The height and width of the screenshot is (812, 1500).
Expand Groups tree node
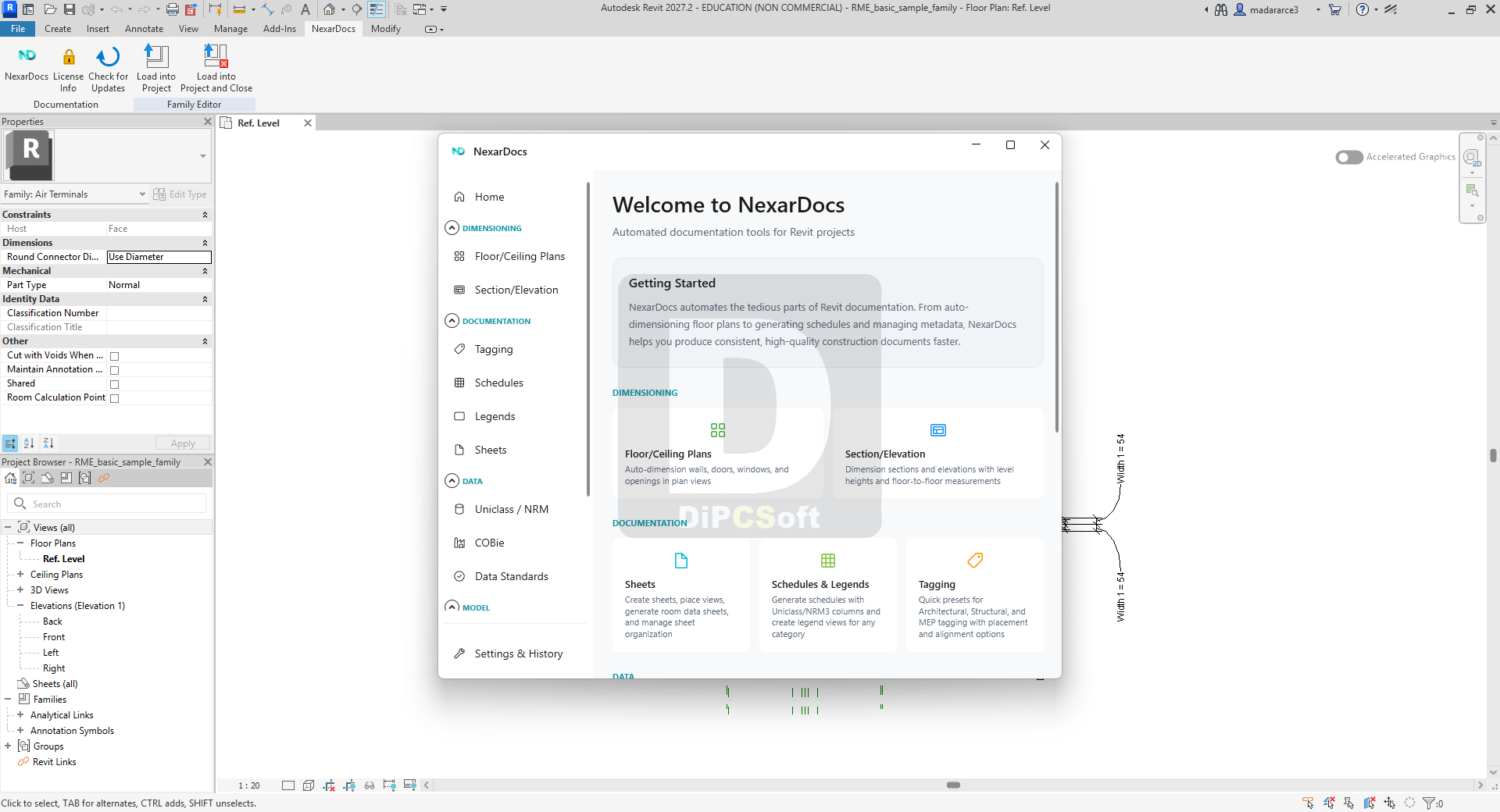point(8,746)
